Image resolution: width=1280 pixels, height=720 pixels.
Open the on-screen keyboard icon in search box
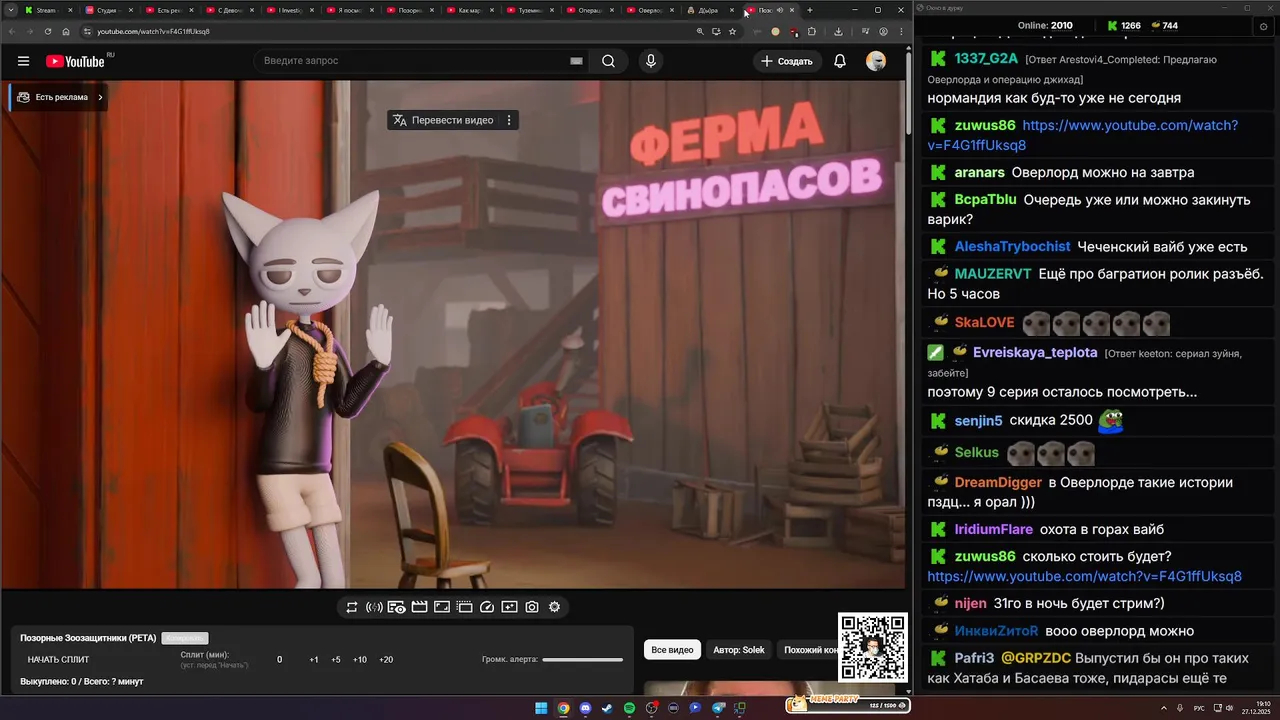(576, 61)
